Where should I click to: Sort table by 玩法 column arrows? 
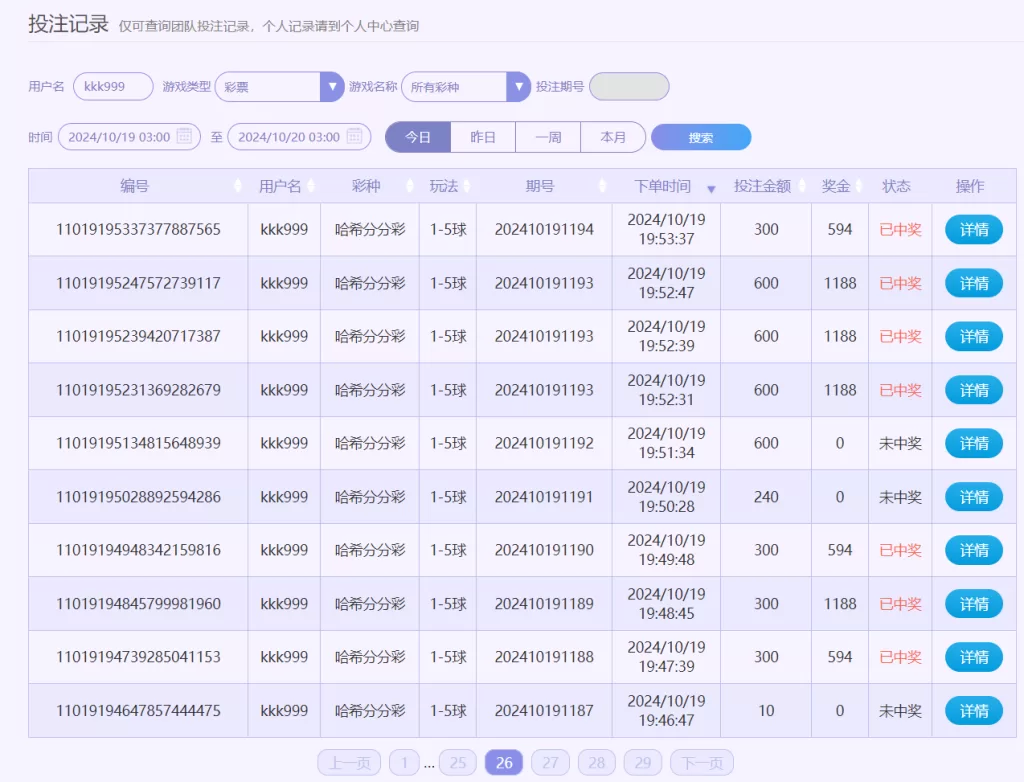click(467, 186)
